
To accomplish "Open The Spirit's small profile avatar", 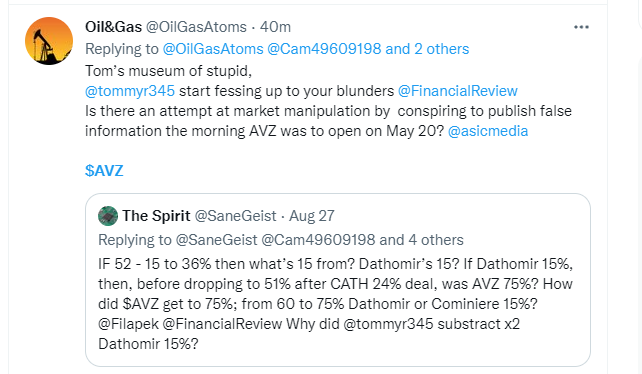I will click(108, 216).
